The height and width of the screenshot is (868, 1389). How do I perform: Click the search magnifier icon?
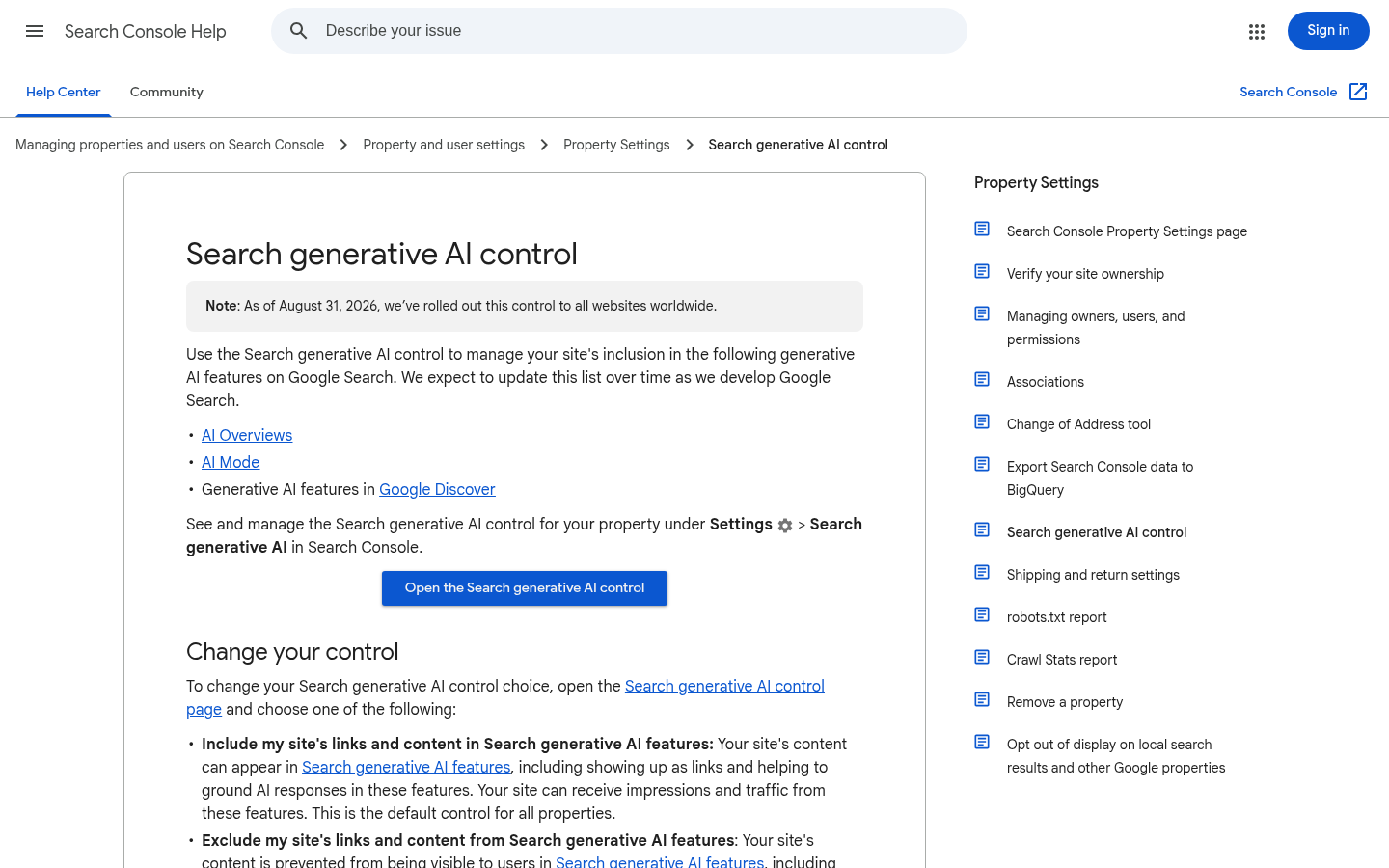point(299,31)
